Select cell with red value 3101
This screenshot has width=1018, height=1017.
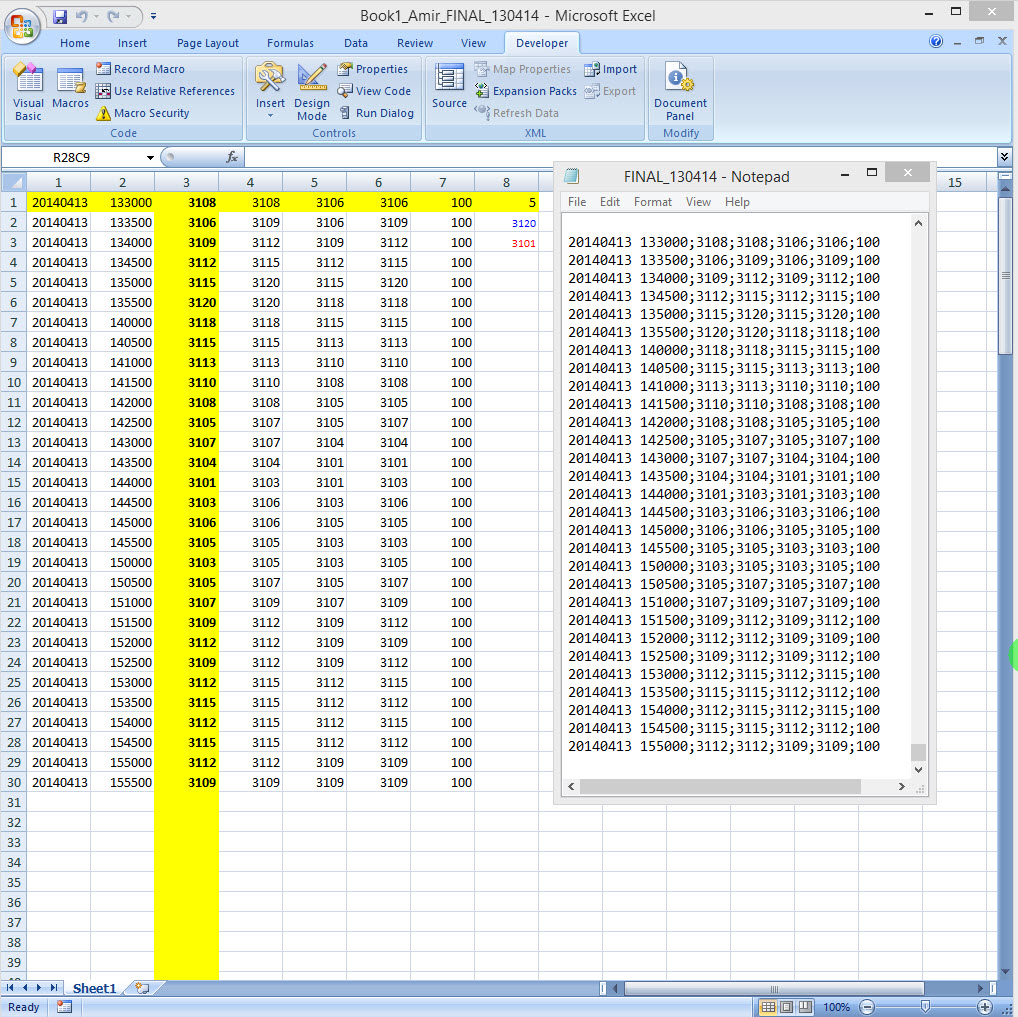(x=506, y=243)
